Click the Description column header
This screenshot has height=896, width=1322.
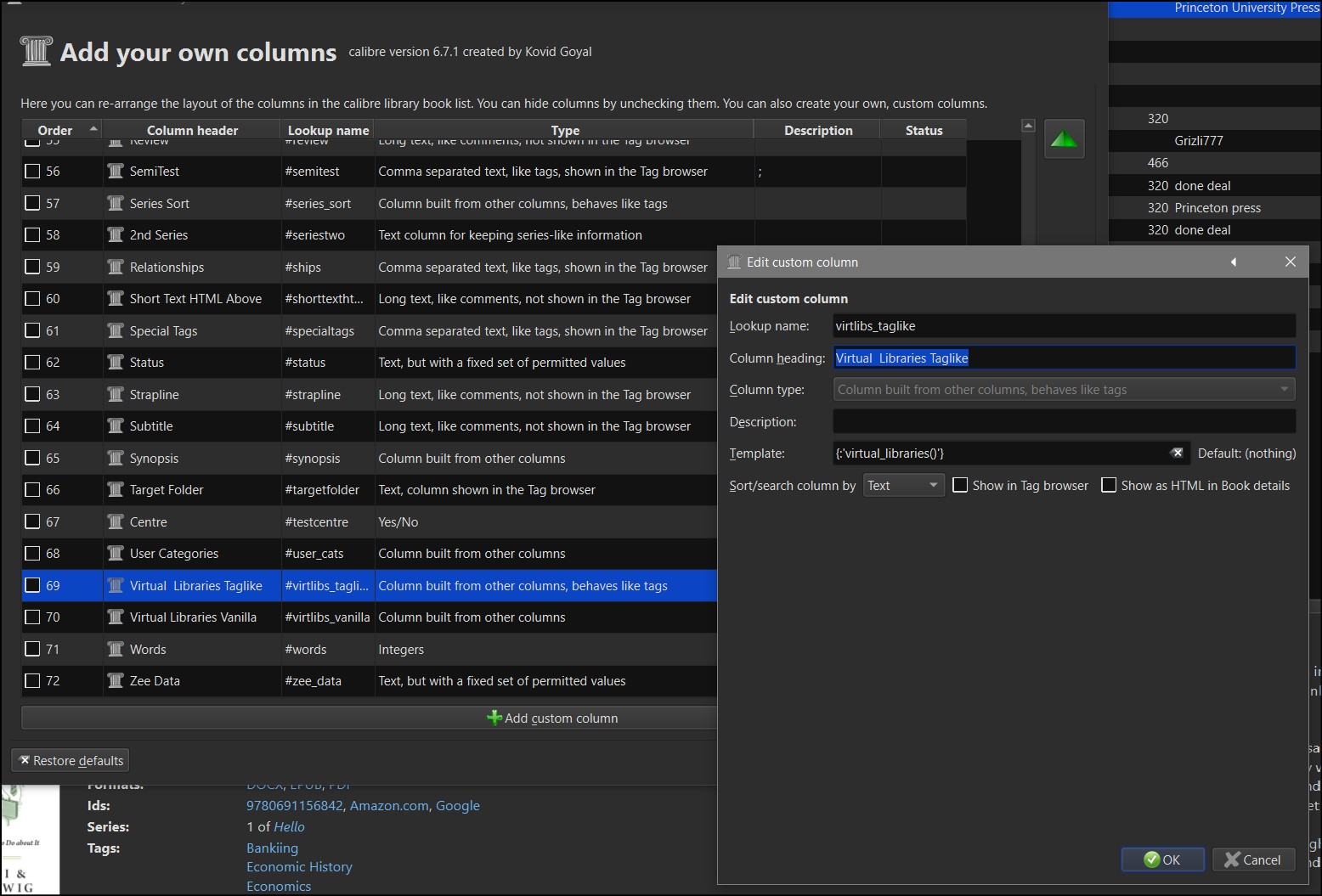pos(817,130)
